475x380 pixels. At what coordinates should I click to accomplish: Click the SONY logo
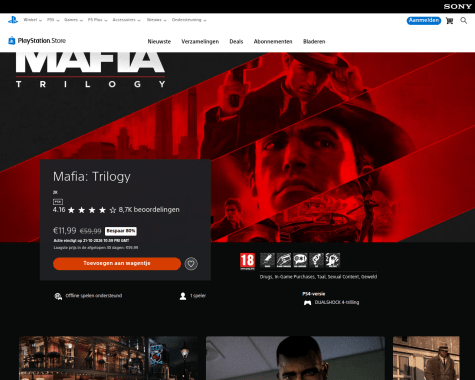tap(457, 7)
